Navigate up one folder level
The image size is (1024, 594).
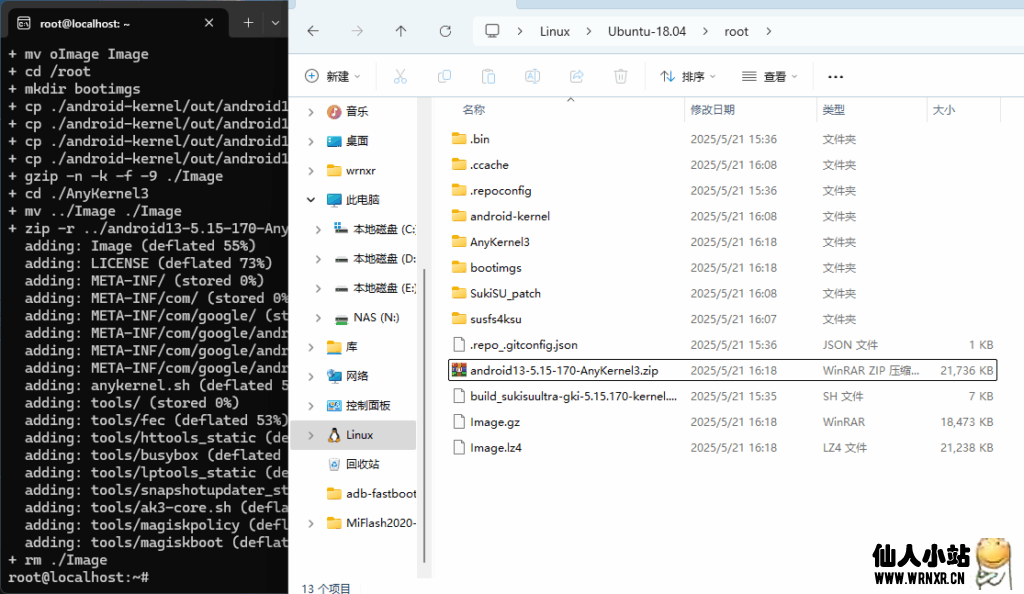pos(400,31)
